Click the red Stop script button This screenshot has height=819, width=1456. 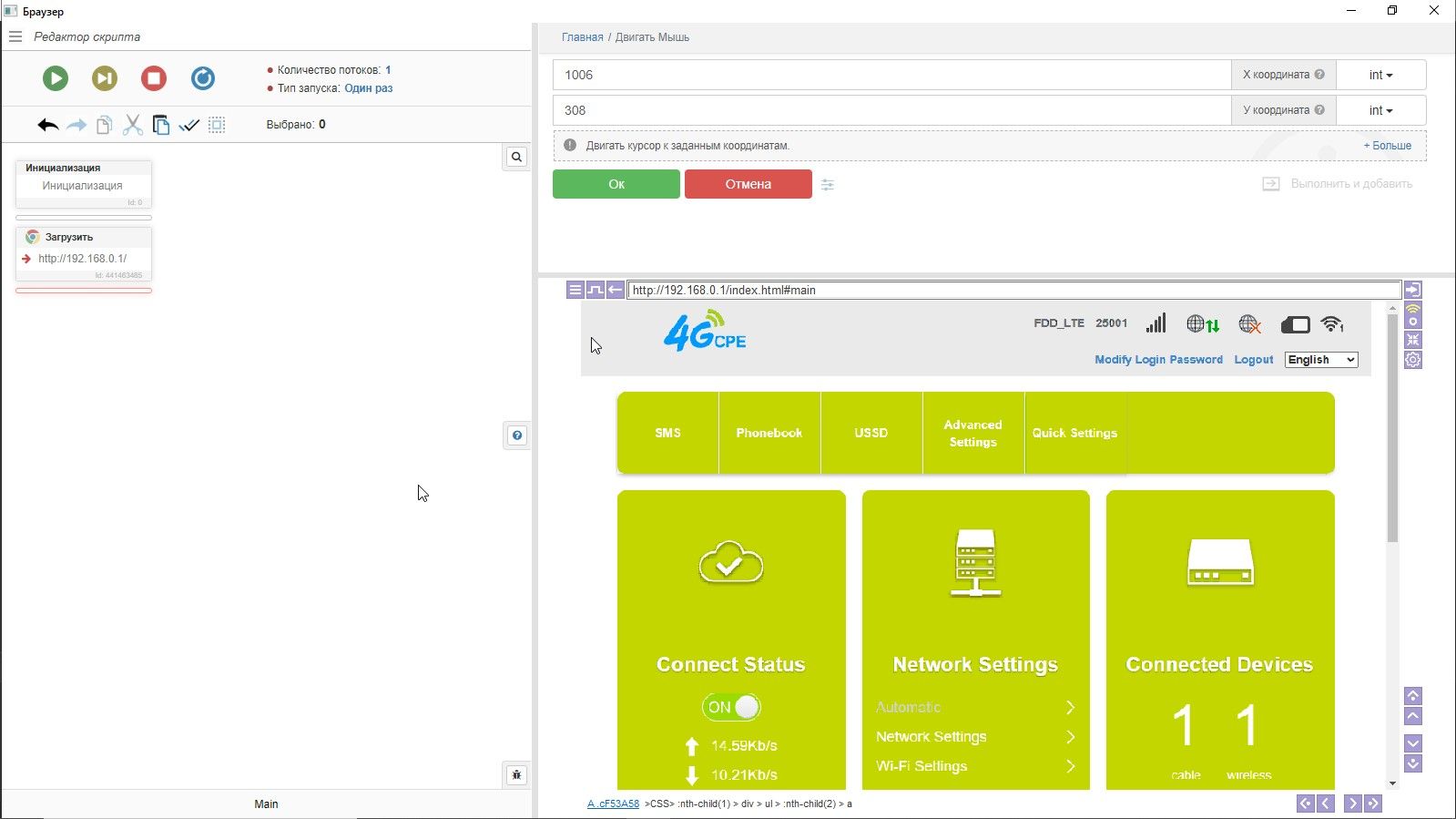pyautogui.click(x=154, y=78)
